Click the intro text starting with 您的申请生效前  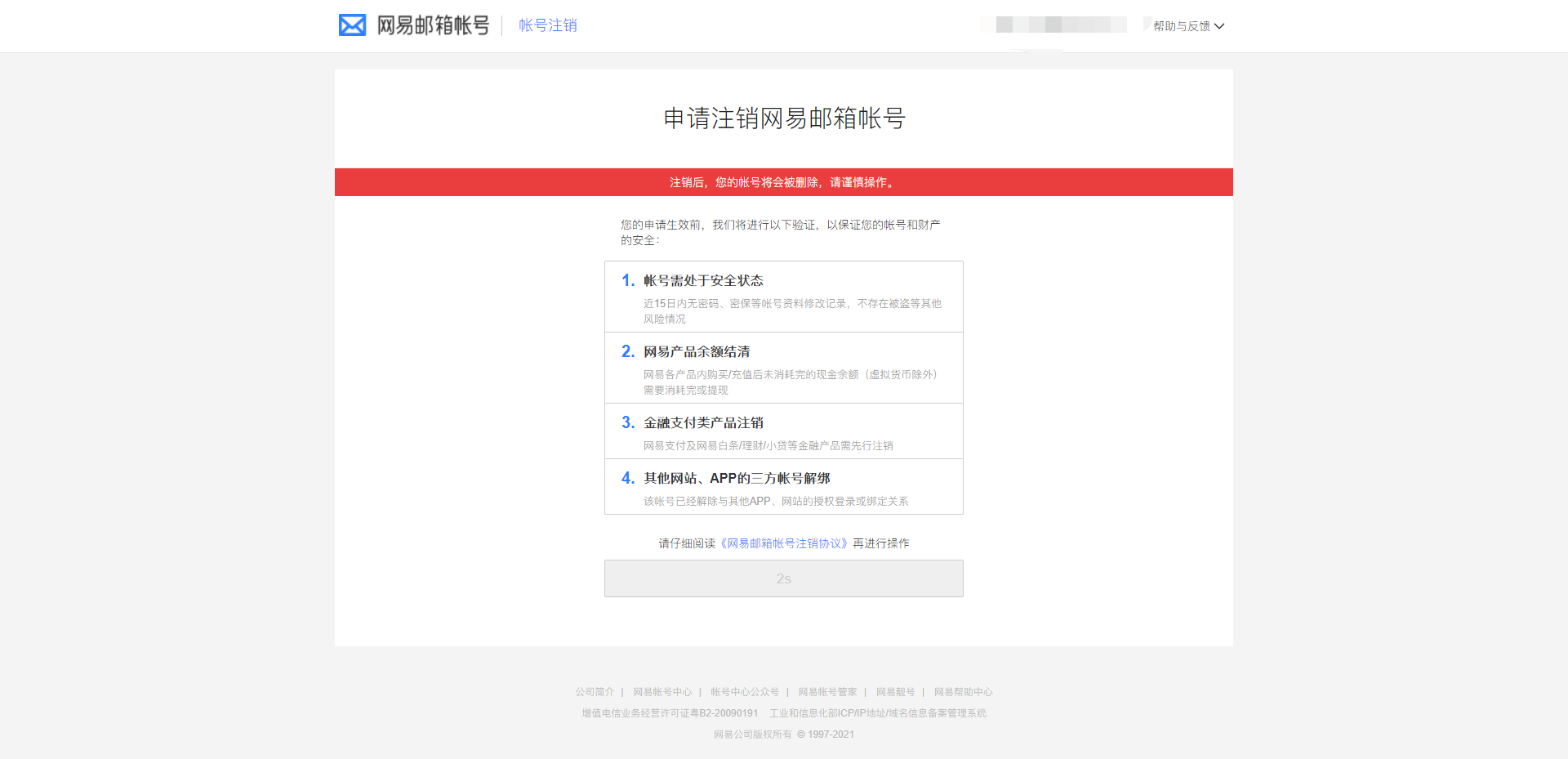(781, 232)
